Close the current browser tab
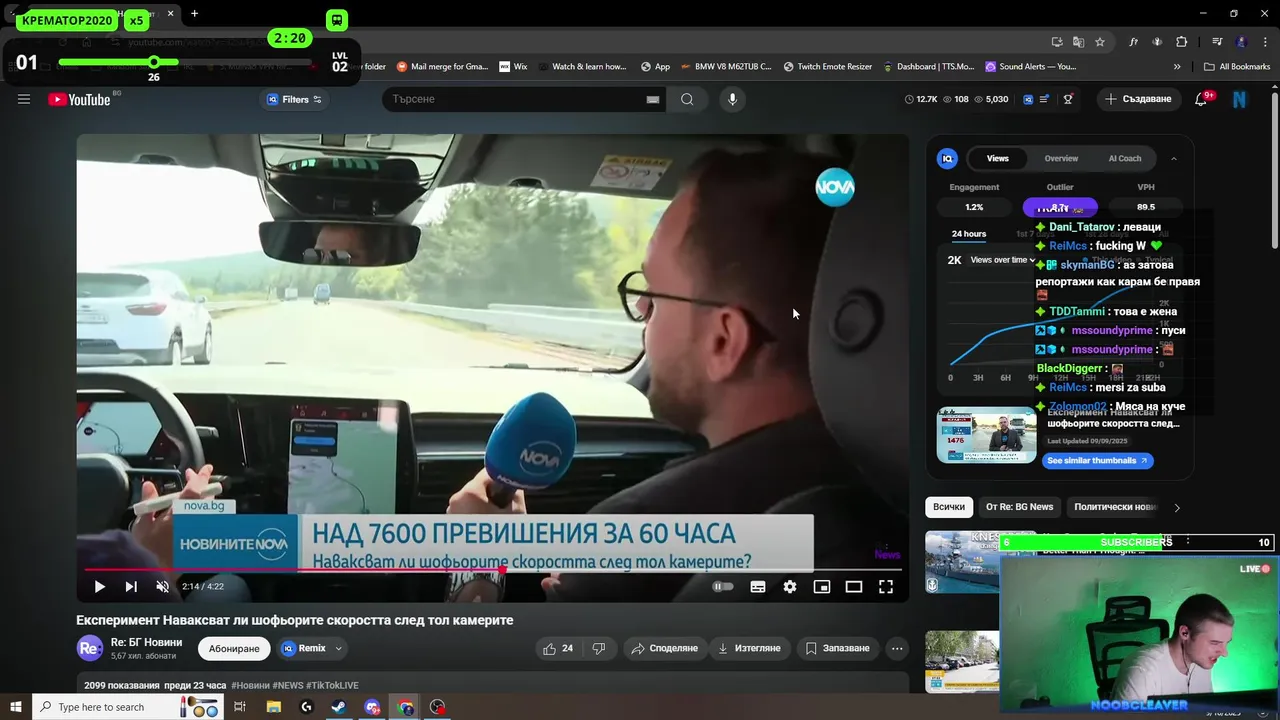 170,14
